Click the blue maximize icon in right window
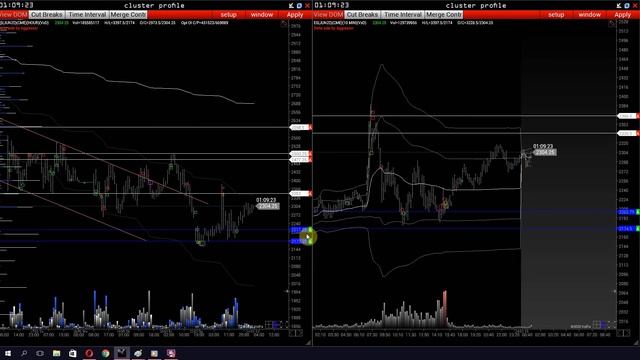The width and height of the screenshot is (640, 360). click(627, 5)
